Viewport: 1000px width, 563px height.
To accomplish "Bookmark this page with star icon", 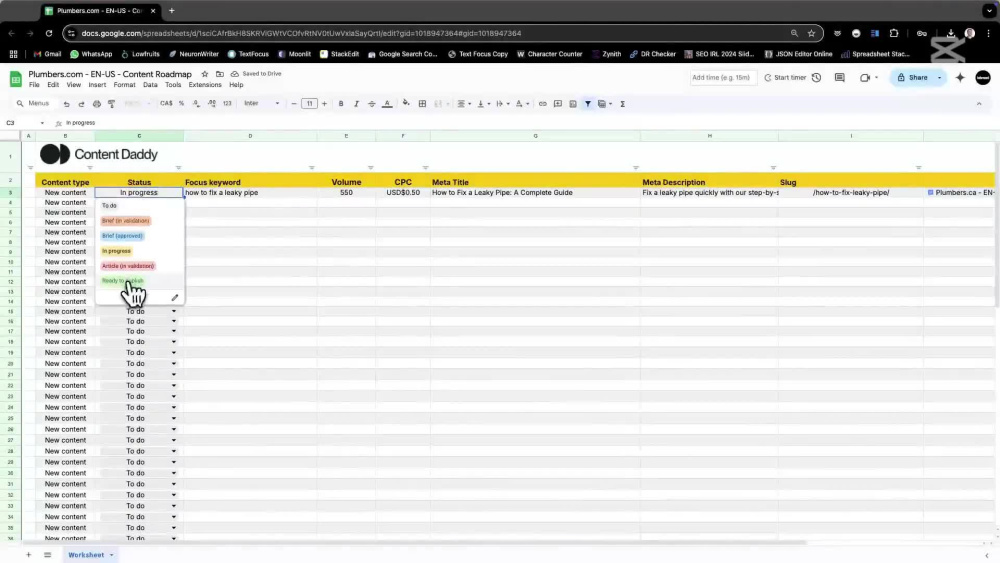I will [811, 33].
